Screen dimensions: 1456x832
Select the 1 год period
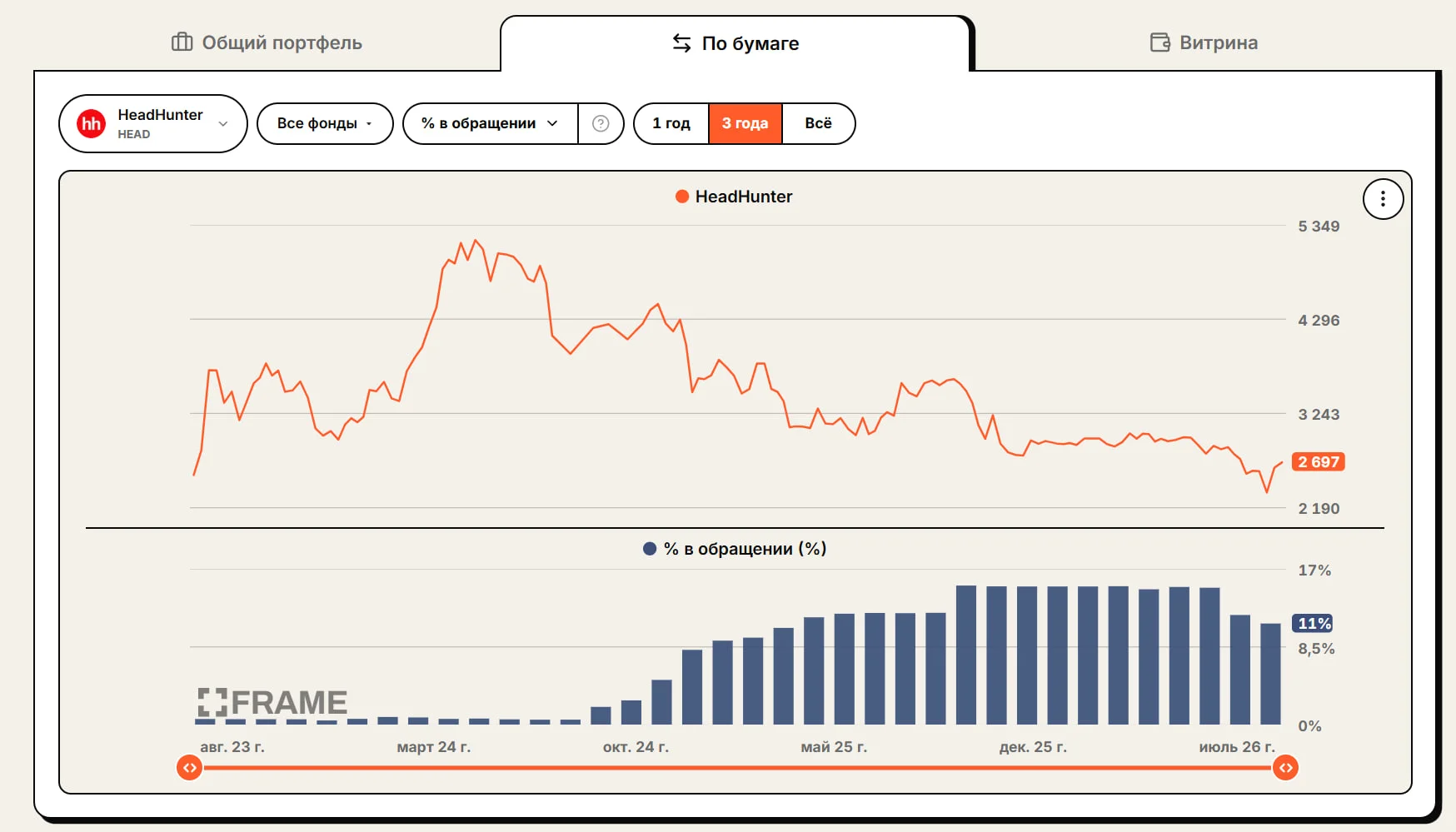[671, 123]
